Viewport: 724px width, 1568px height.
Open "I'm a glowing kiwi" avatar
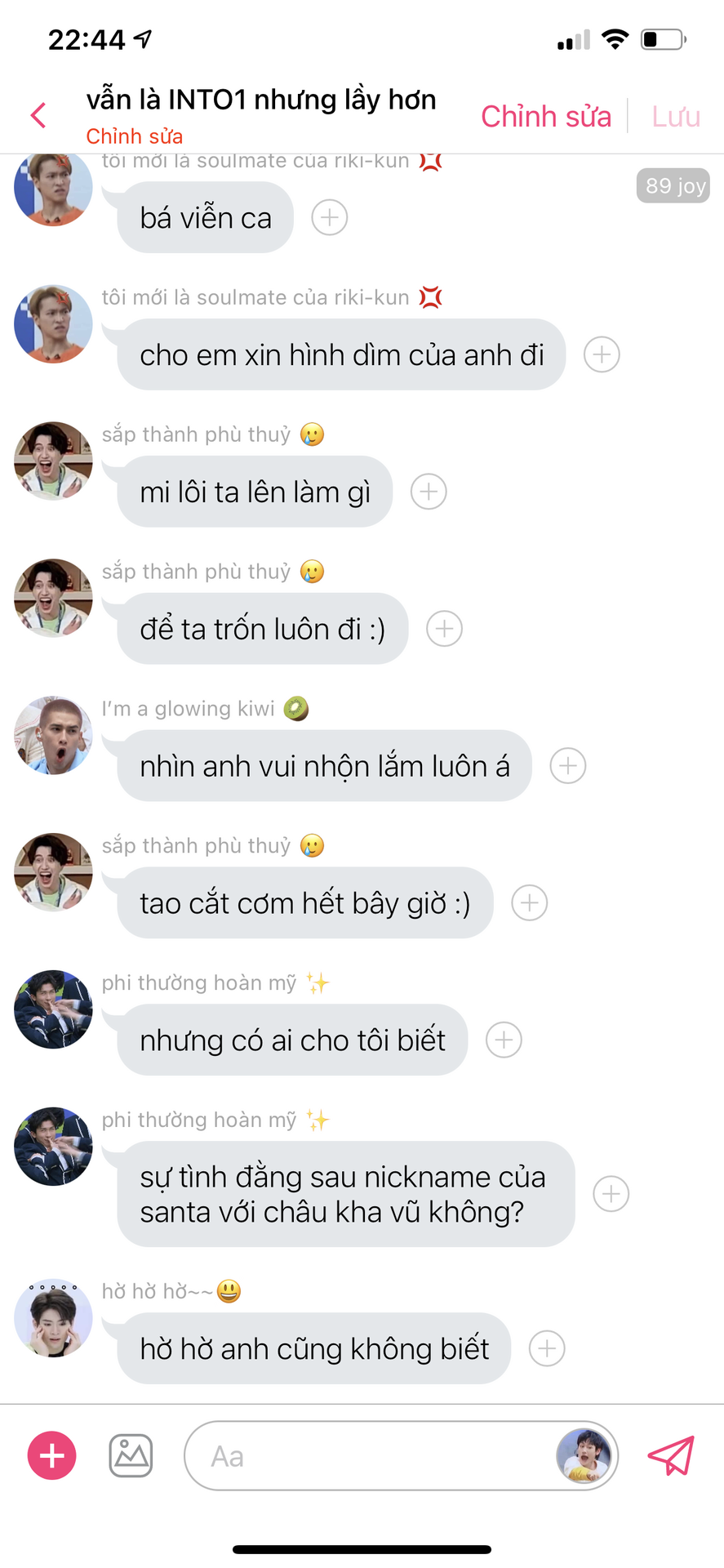click(53, 735)
